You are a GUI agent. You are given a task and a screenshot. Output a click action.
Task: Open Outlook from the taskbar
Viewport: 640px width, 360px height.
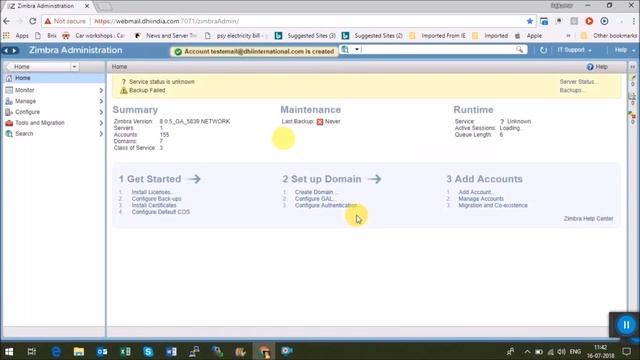pos(102,351)
